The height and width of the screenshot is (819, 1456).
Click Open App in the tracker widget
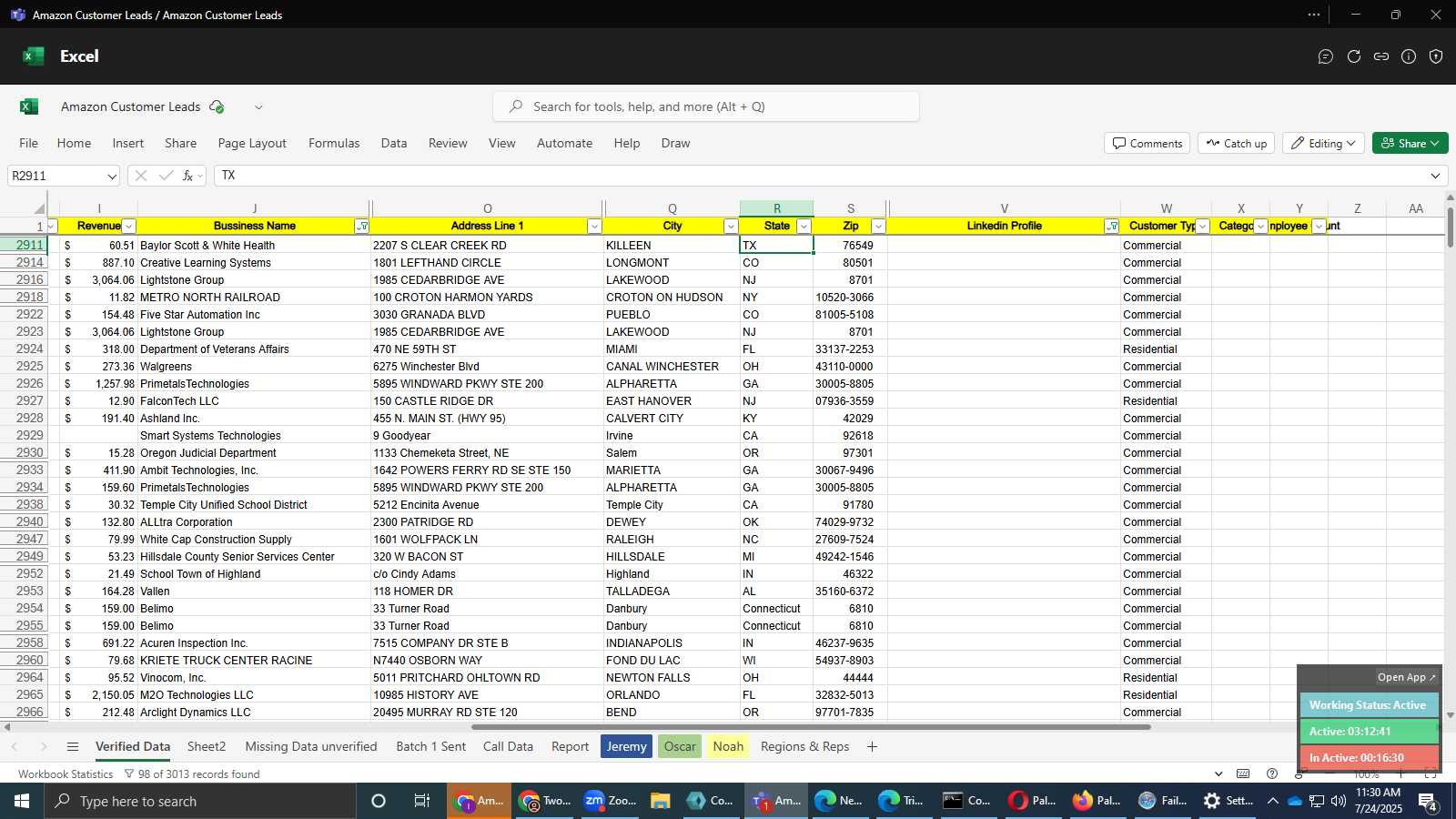coord(1406,677)
